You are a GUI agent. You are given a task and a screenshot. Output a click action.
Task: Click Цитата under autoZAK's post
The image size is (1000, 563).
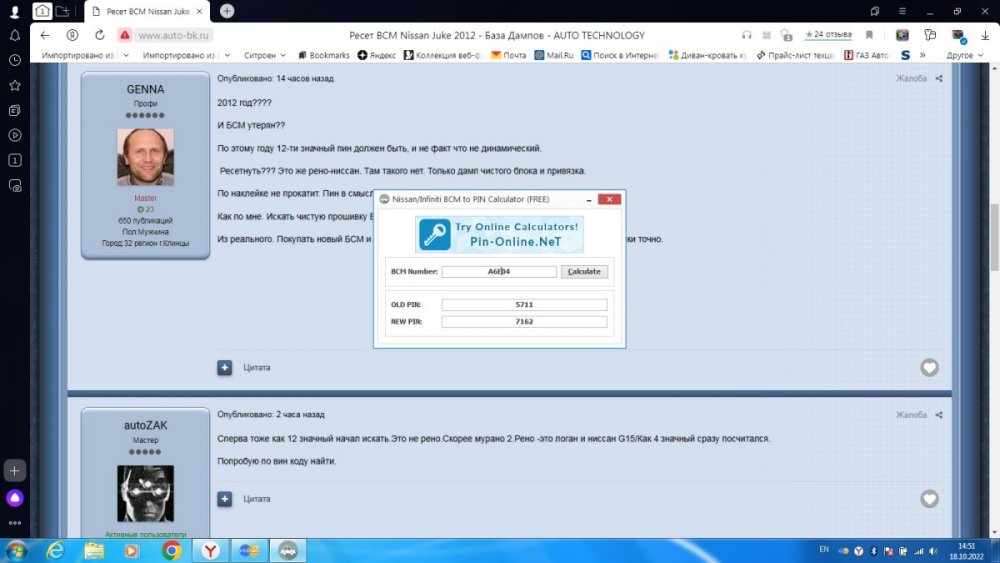256,499
